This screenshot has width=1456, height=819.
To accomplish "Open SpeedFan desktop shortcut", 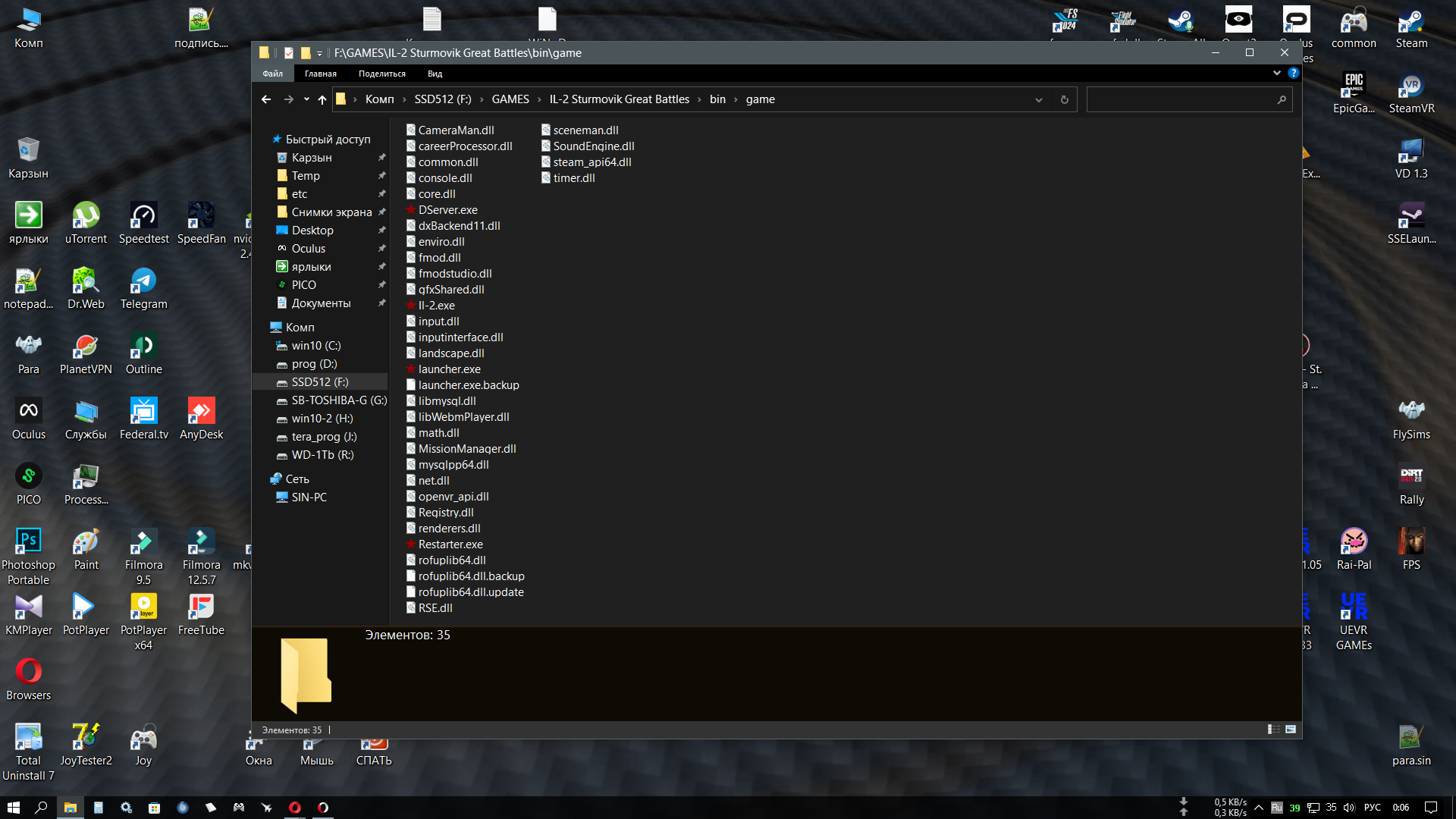I will pos(201,224).
